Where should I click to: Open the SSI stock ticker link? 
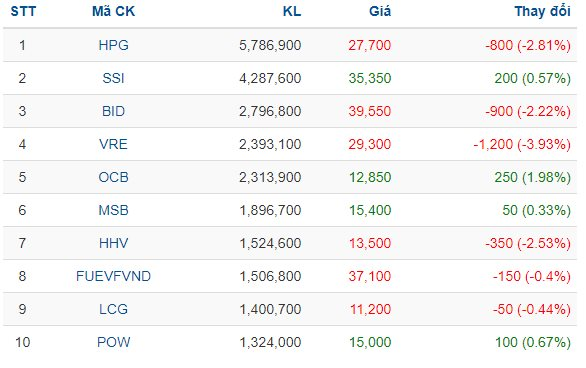(x=113, y=78)
